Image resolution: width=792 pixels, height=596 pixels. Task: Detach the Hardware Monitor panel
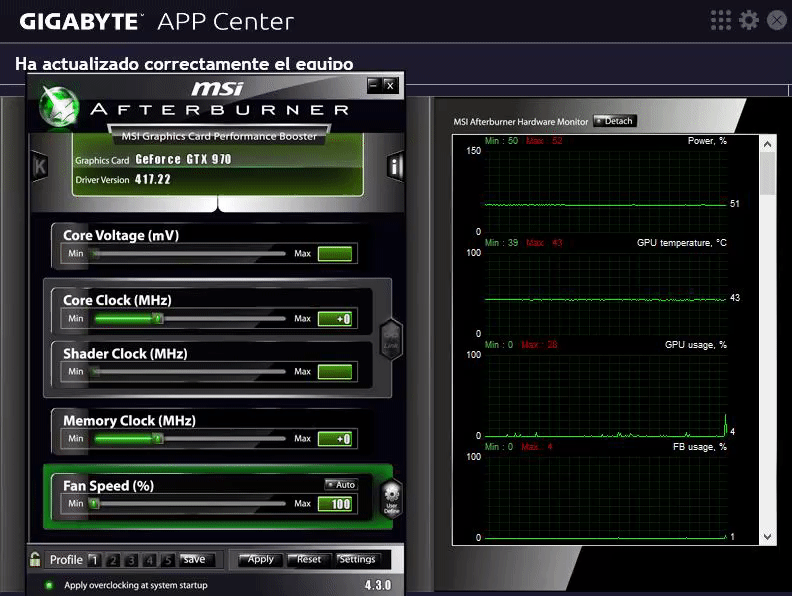click(615, 121)
